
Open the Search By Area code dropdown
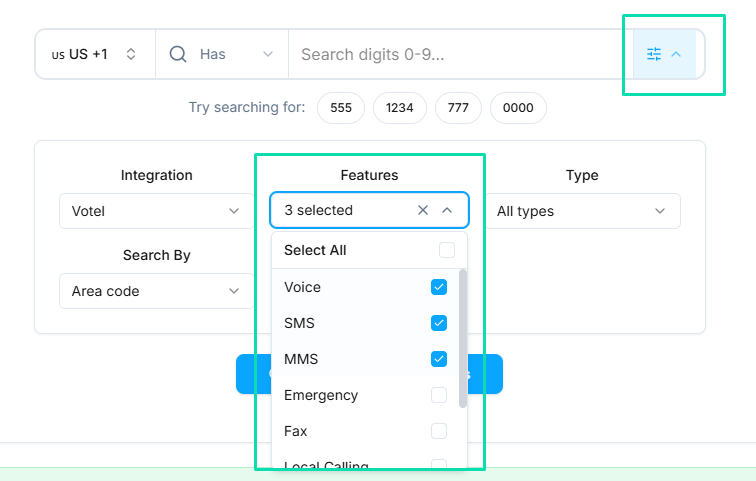coord(155,291)
